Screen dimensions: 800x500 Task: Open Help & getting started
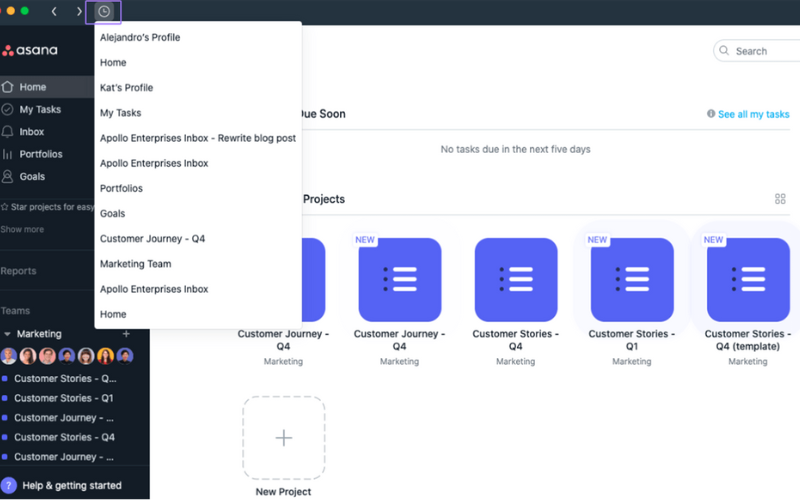point(72,485)
